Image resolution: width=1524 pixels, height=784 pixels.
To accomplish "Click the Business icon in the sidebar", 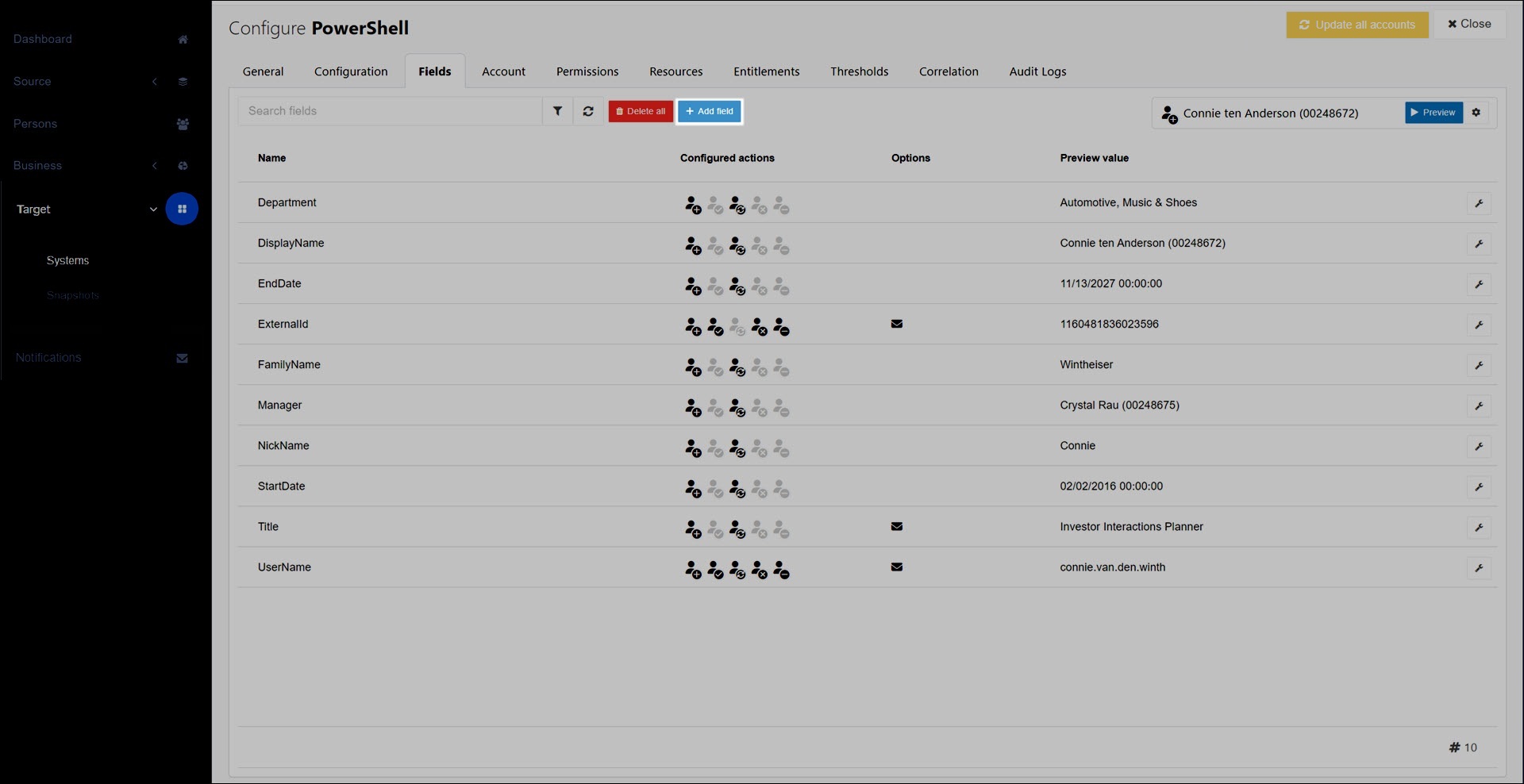I will (183, 166).
